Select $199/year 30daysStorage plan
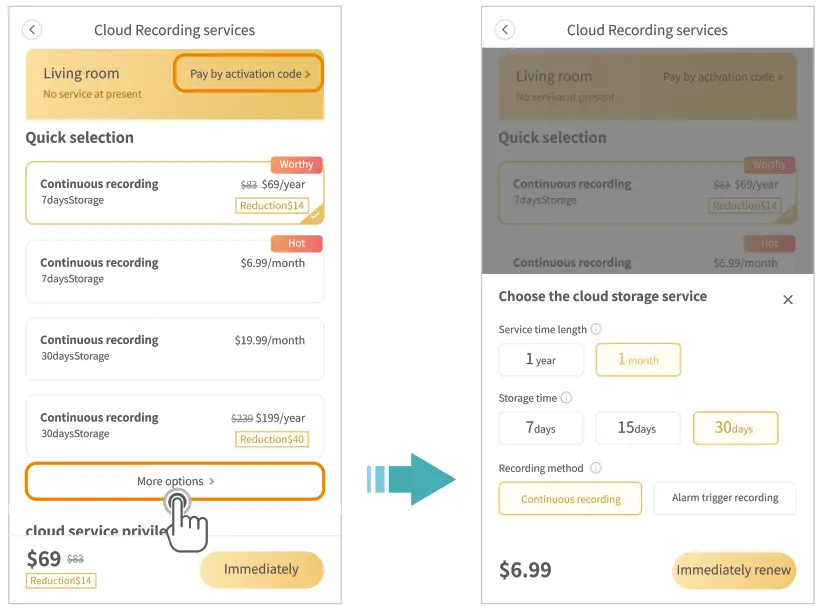This screenshot has width=818, height=613. [x=175, y=425]
